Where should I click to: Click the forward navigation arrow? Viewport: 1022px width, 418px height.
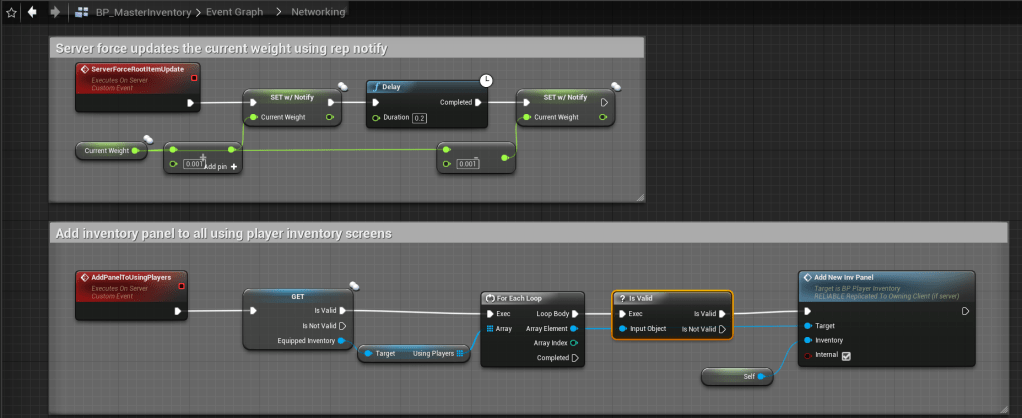[54, 12]
